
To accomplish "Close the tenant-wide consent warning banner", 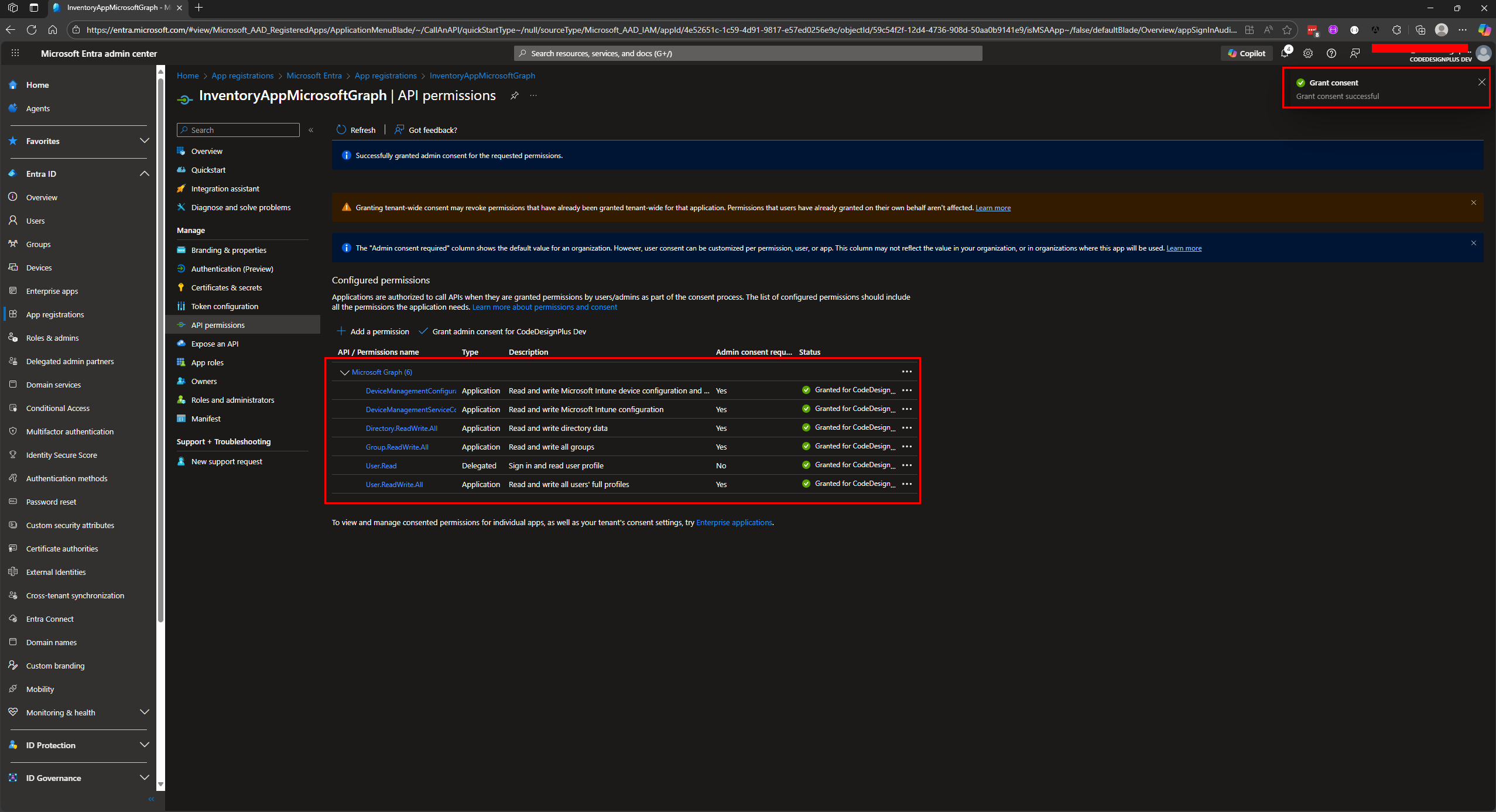I will (1474, 203).
